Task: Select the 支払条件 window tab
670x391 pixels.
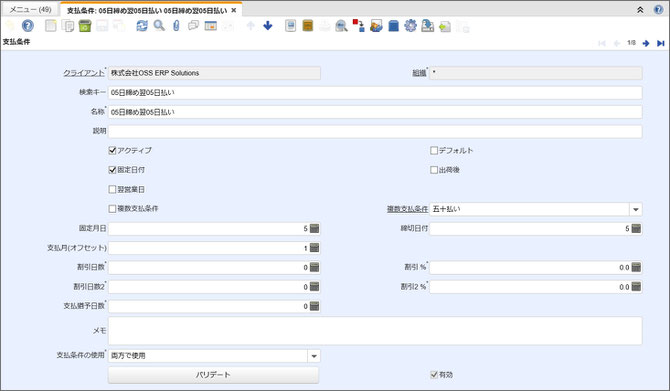Action: tap(147, 10)
